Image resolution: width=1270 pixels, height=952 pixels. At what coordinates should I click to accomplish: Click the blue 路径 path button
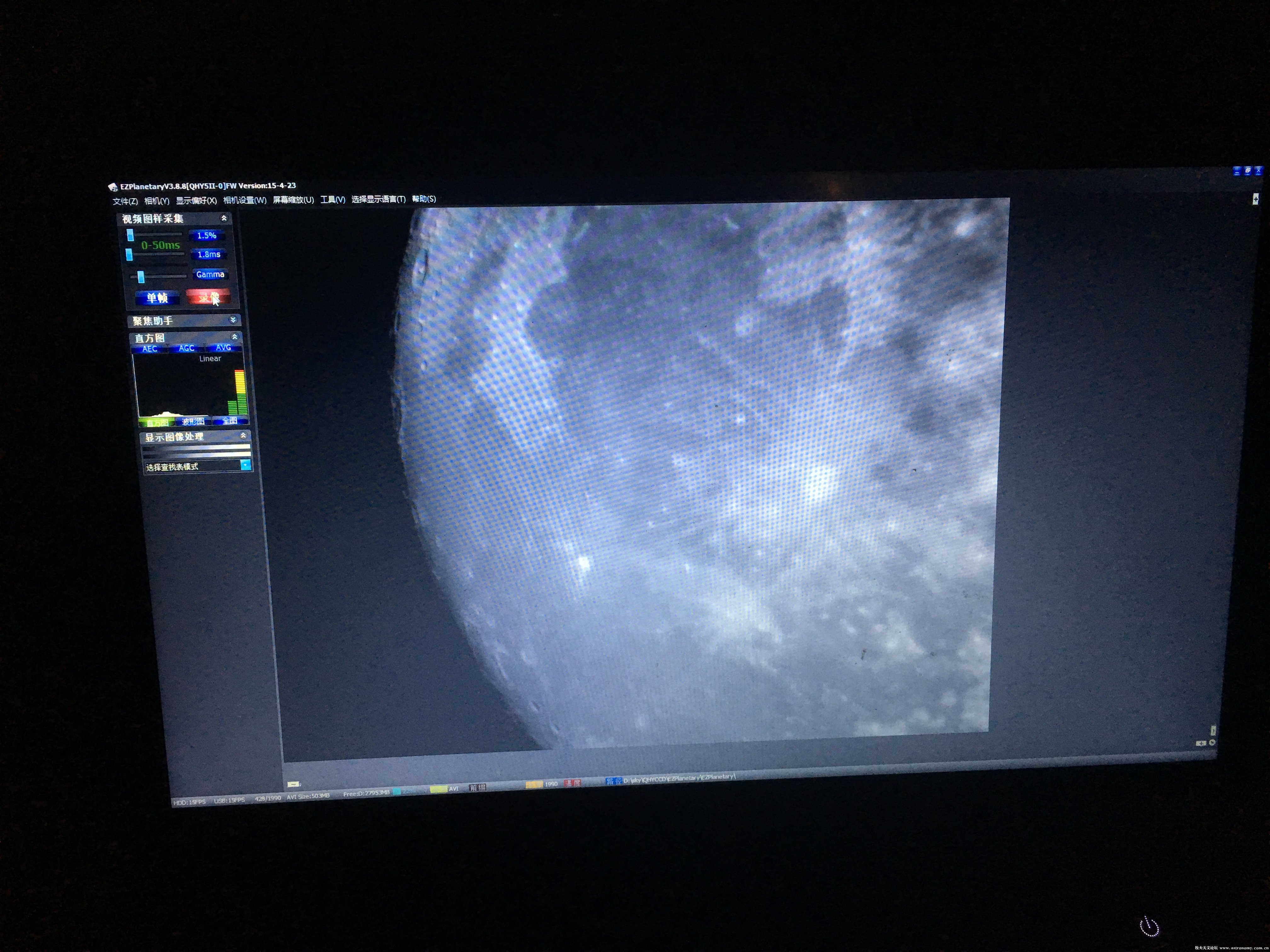614,781
